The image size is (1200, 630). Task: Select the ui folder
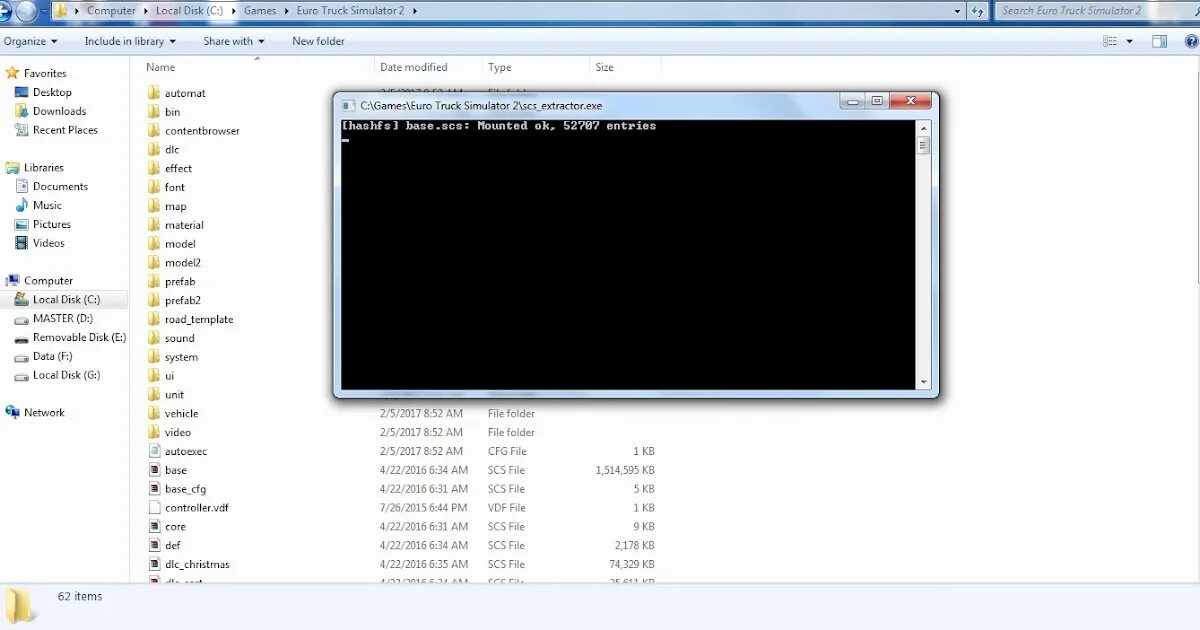click(161, 376)
